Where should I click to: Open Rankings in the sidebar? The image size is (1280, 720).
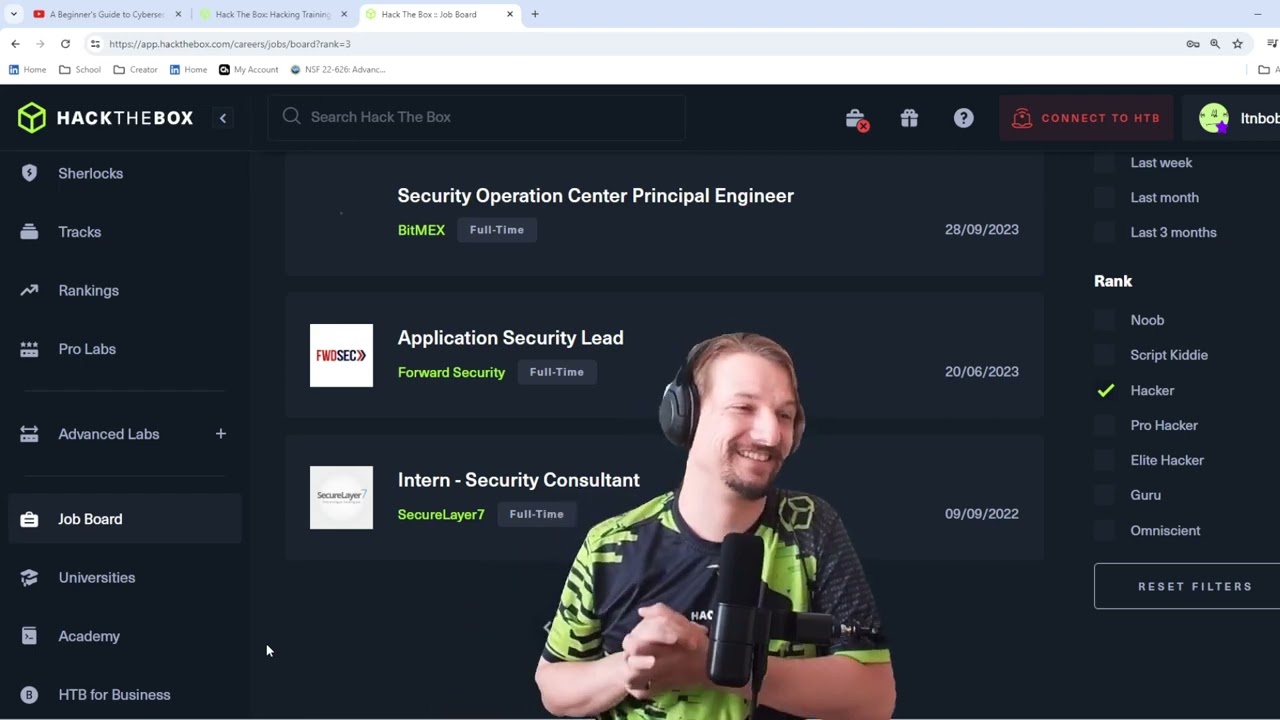click(x=88, y=290)
